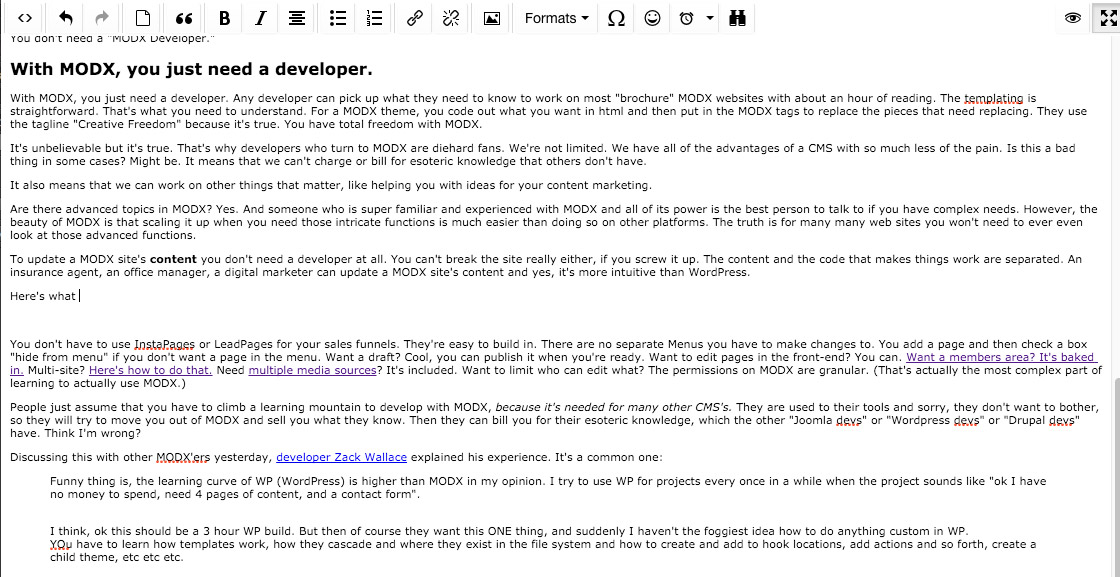Image resolution: width=1120 pixels, height=577 pixels.
Task: Undo the last edit
Action: [66, 19]
